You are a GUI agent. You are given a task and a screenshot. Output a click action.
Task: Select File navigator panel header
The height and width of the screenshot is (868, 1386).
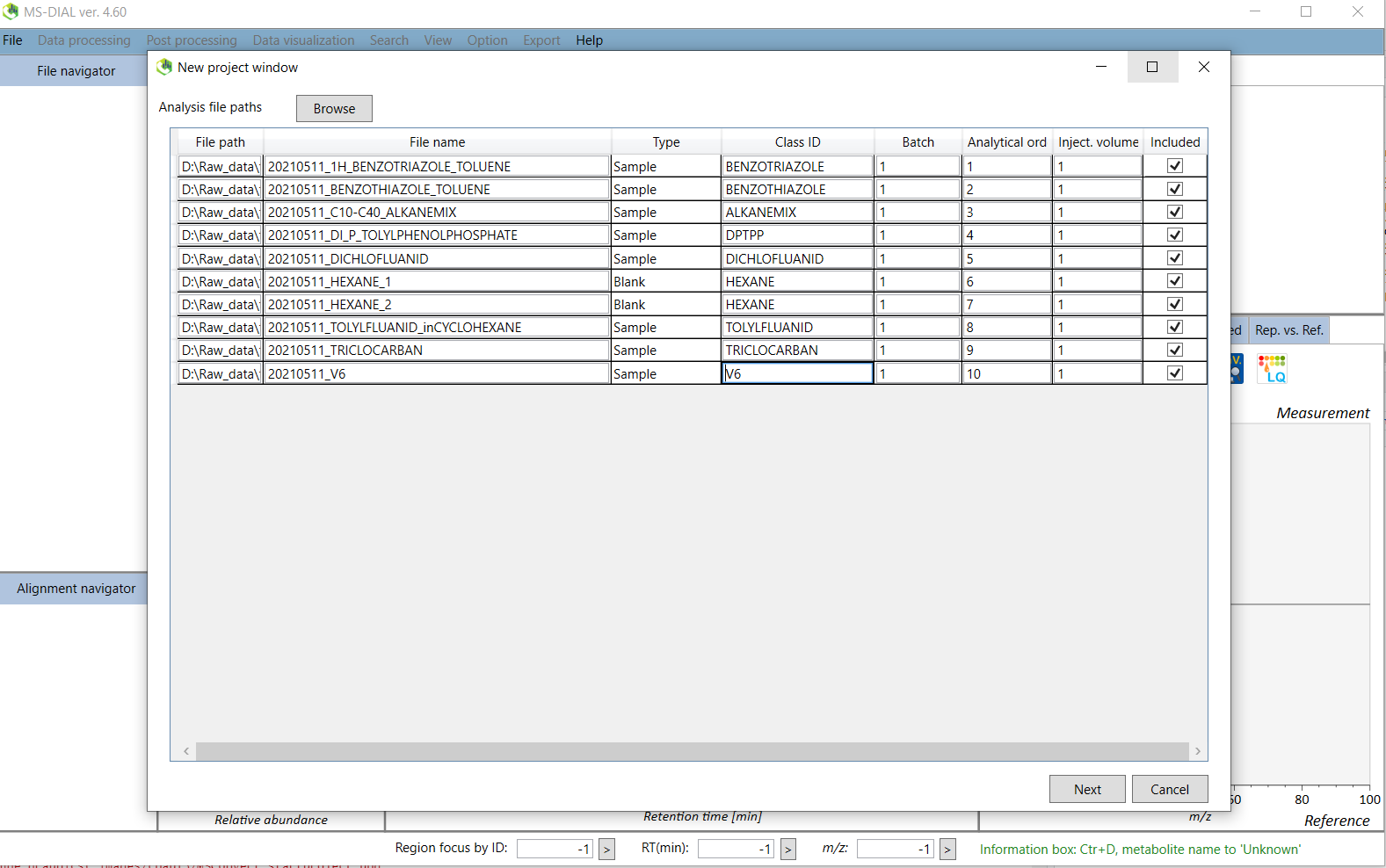76,71
